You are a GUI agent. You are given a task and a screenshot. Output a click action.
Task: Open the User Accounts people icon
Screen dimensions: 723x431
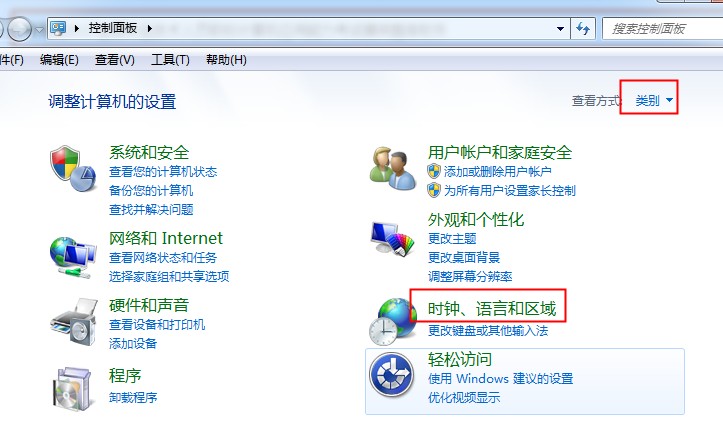click(x=392, y=168)
